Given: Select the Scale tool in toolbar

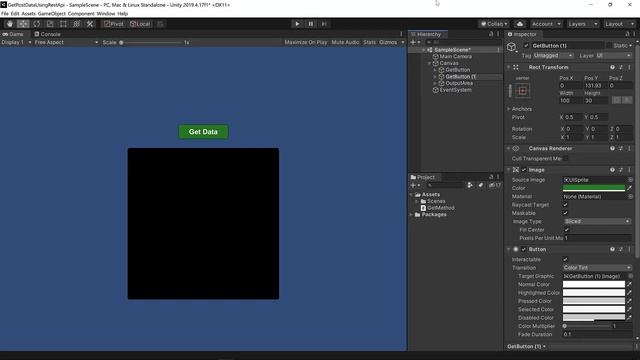Looking at the screenshot, I should point(50,24).
